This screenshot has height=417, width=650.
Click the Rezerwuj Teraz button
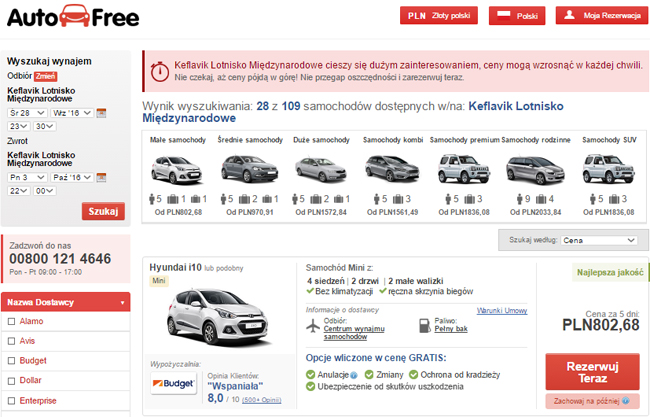[592, 372]
